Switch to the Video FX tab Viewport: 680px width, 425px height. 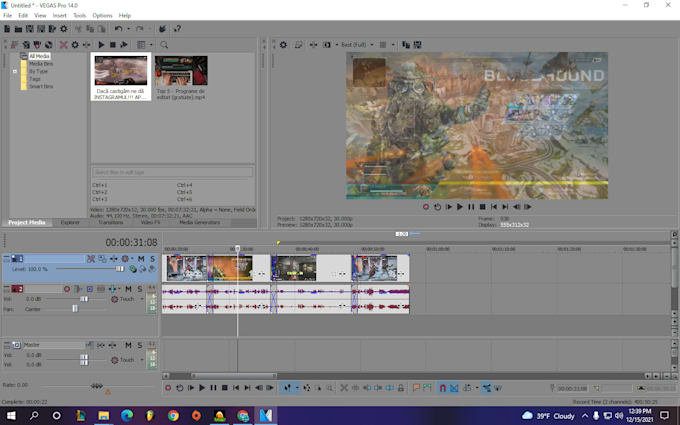150,222
